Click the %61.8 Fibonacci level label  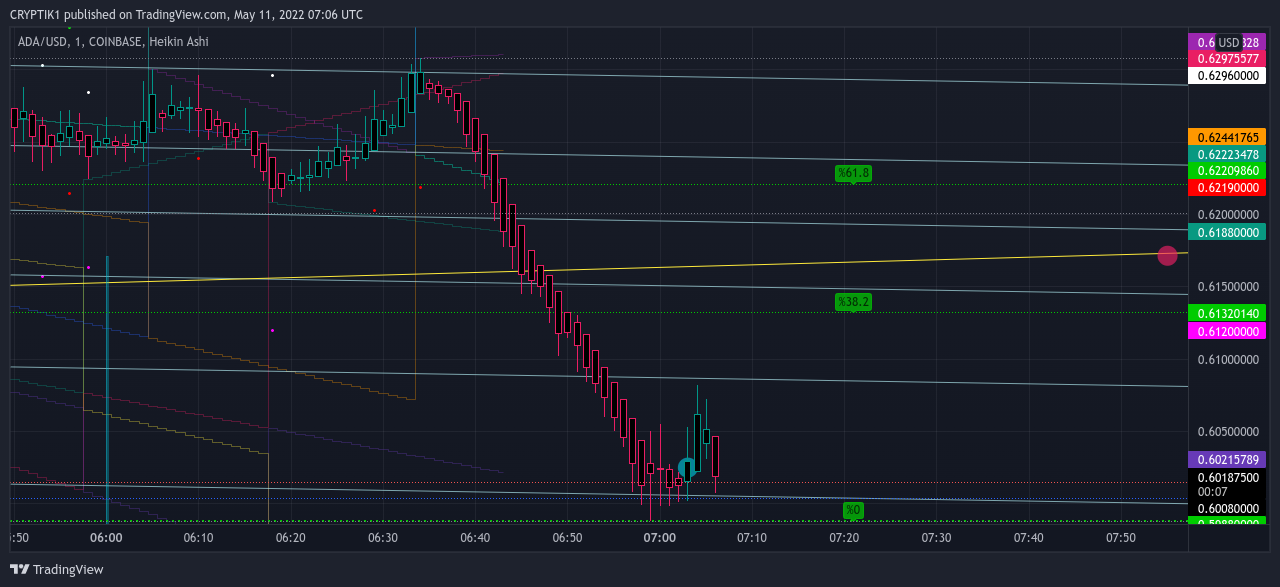[x=854, y=173]
